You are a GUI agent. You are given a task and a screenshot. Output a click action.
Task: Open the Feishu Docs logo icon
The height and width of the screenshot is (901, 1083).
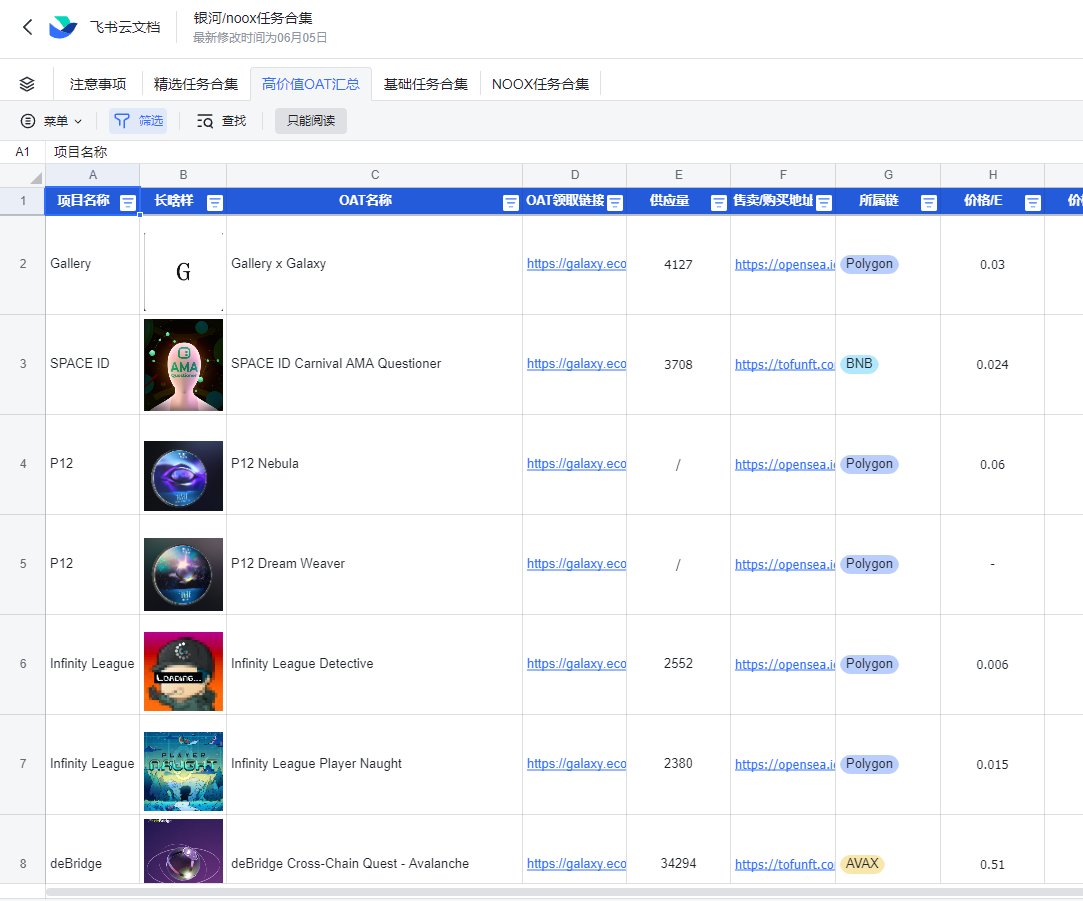[63, 27]
